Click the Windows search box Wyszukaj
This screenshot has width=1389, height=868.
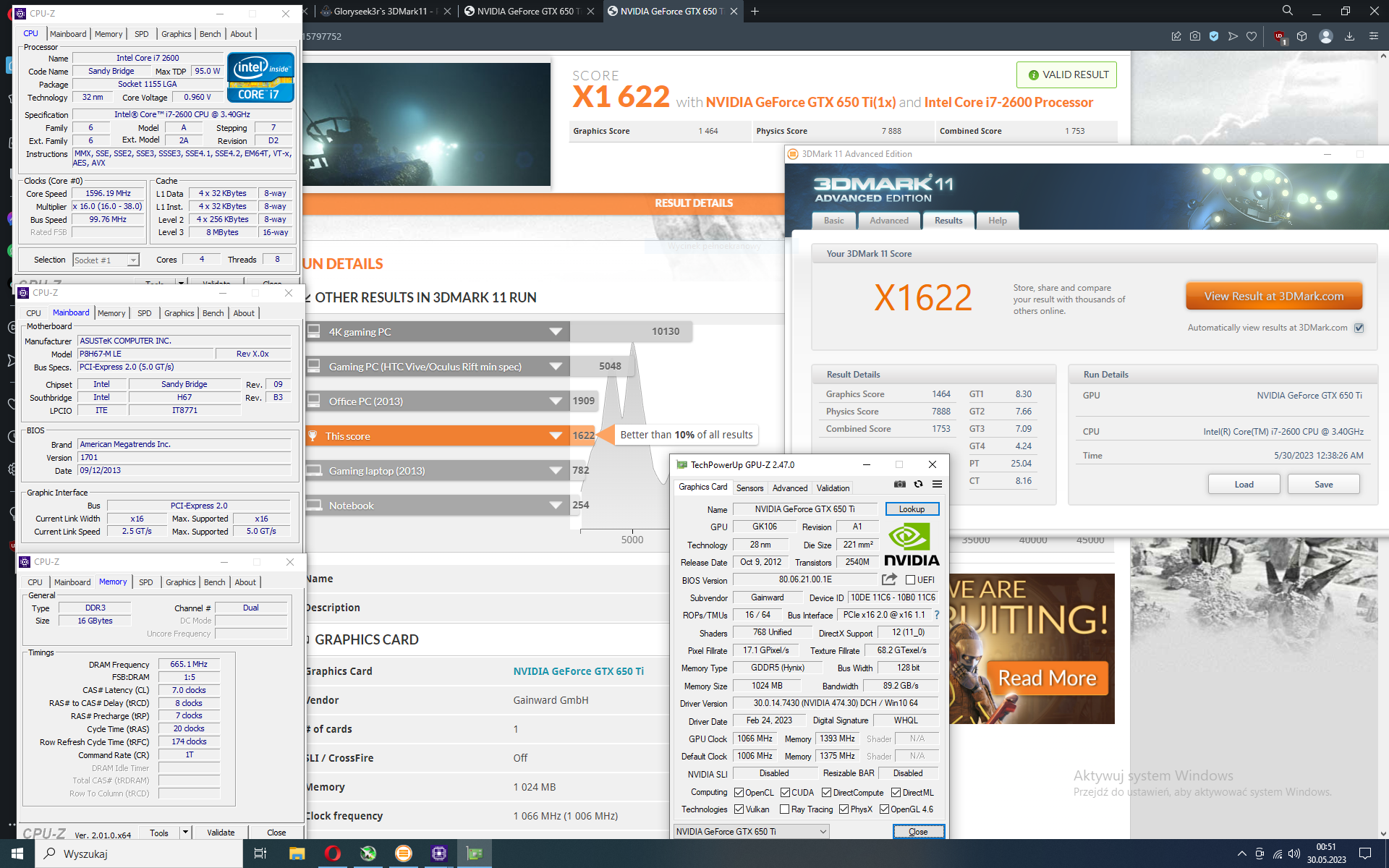click(x=139, y=854)
